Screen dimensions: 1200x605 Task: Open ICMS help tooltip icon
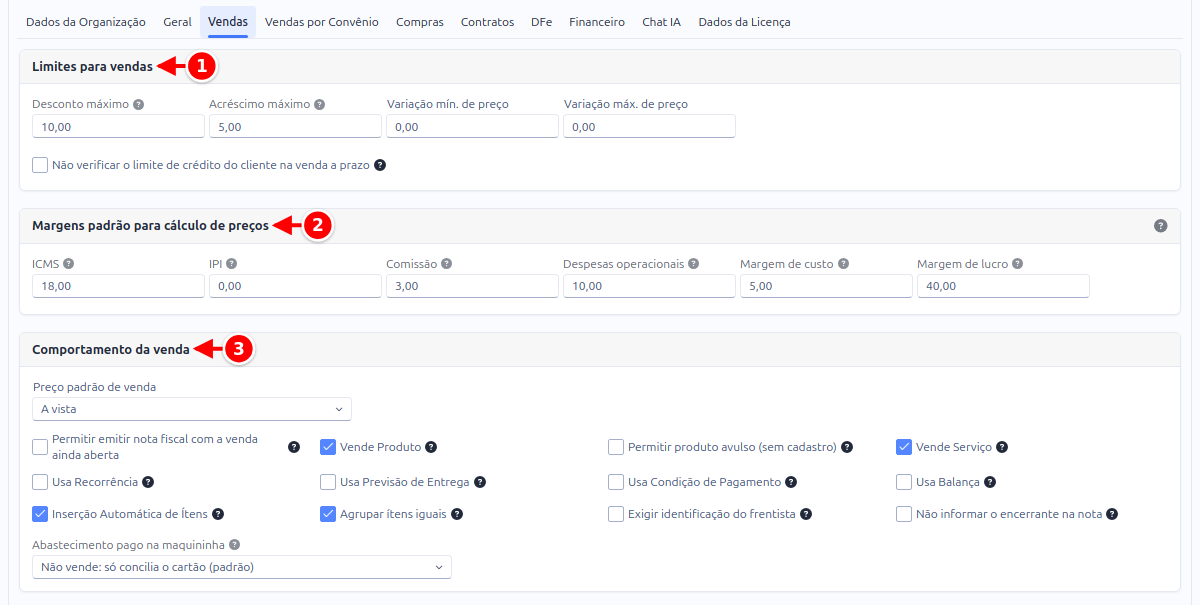click(x=69, y=264)
